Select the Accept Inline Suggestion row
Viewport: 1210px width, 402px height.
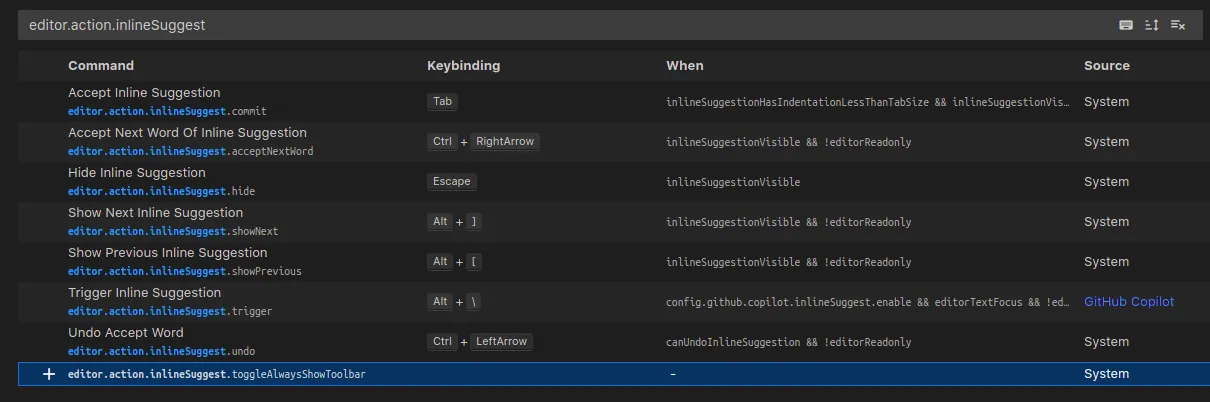144,93
